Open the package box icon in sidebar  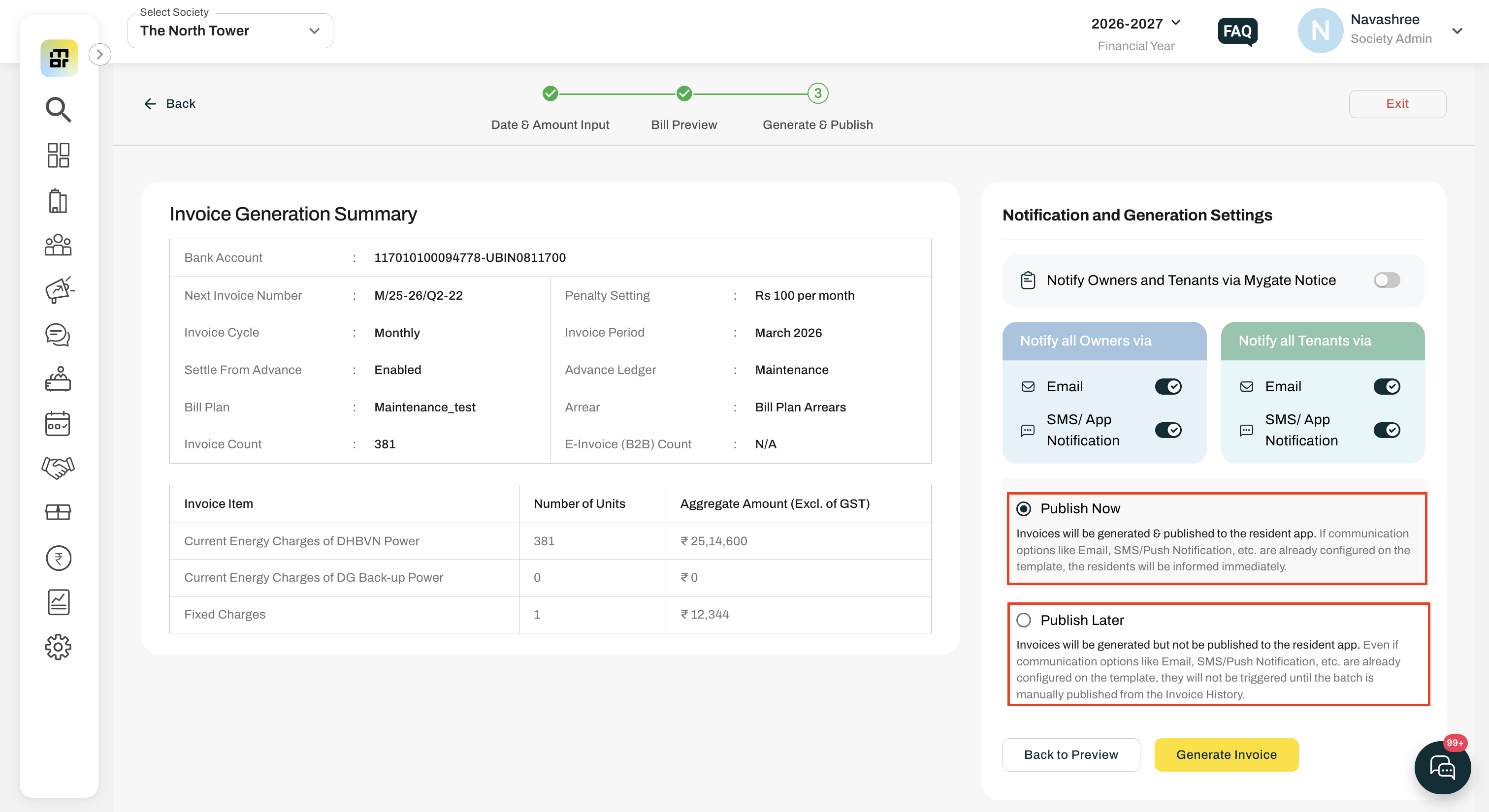[58, 512]
